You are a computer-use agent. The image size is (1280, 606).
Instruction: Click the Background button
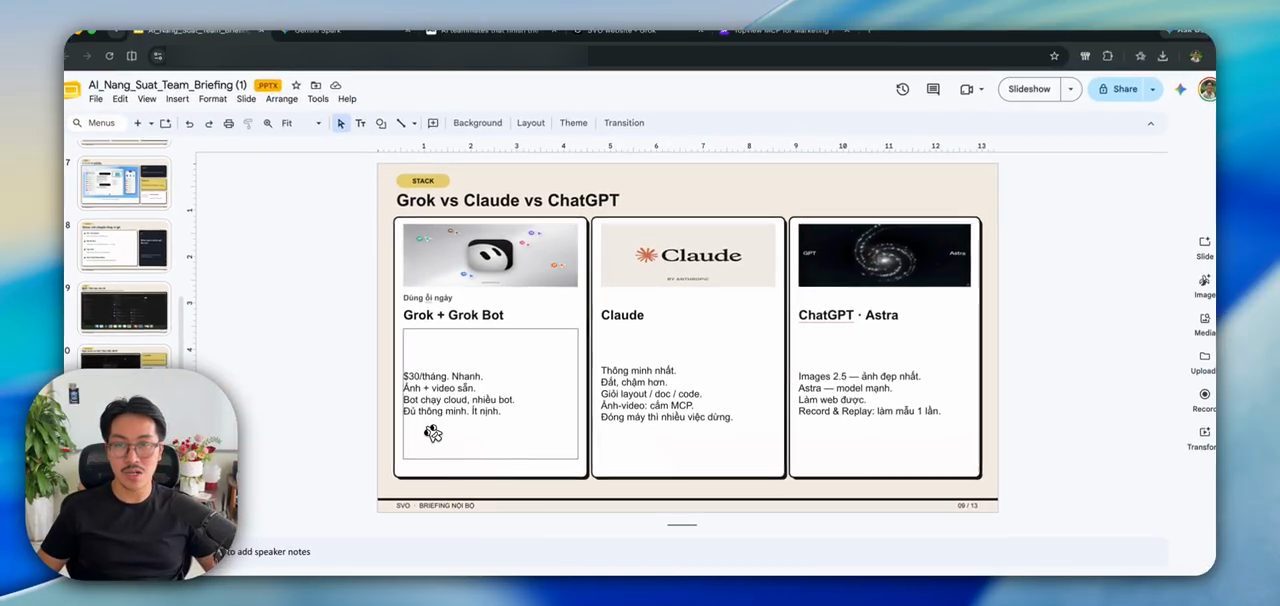[x=478, y=123]
